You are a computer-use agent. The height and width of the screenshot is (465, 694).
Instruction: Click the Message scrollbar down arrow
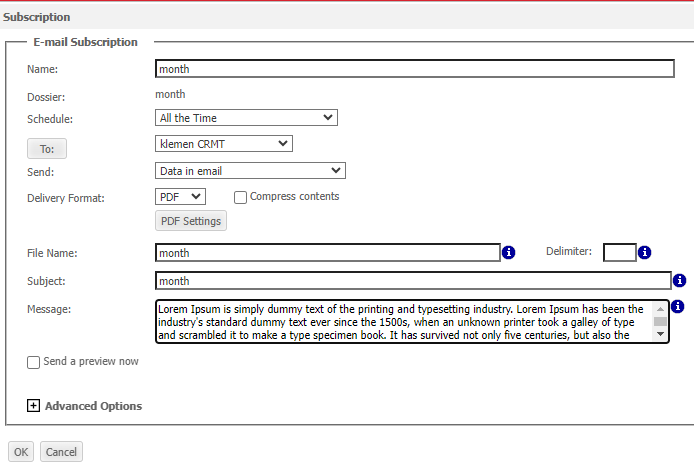[660, 334]
